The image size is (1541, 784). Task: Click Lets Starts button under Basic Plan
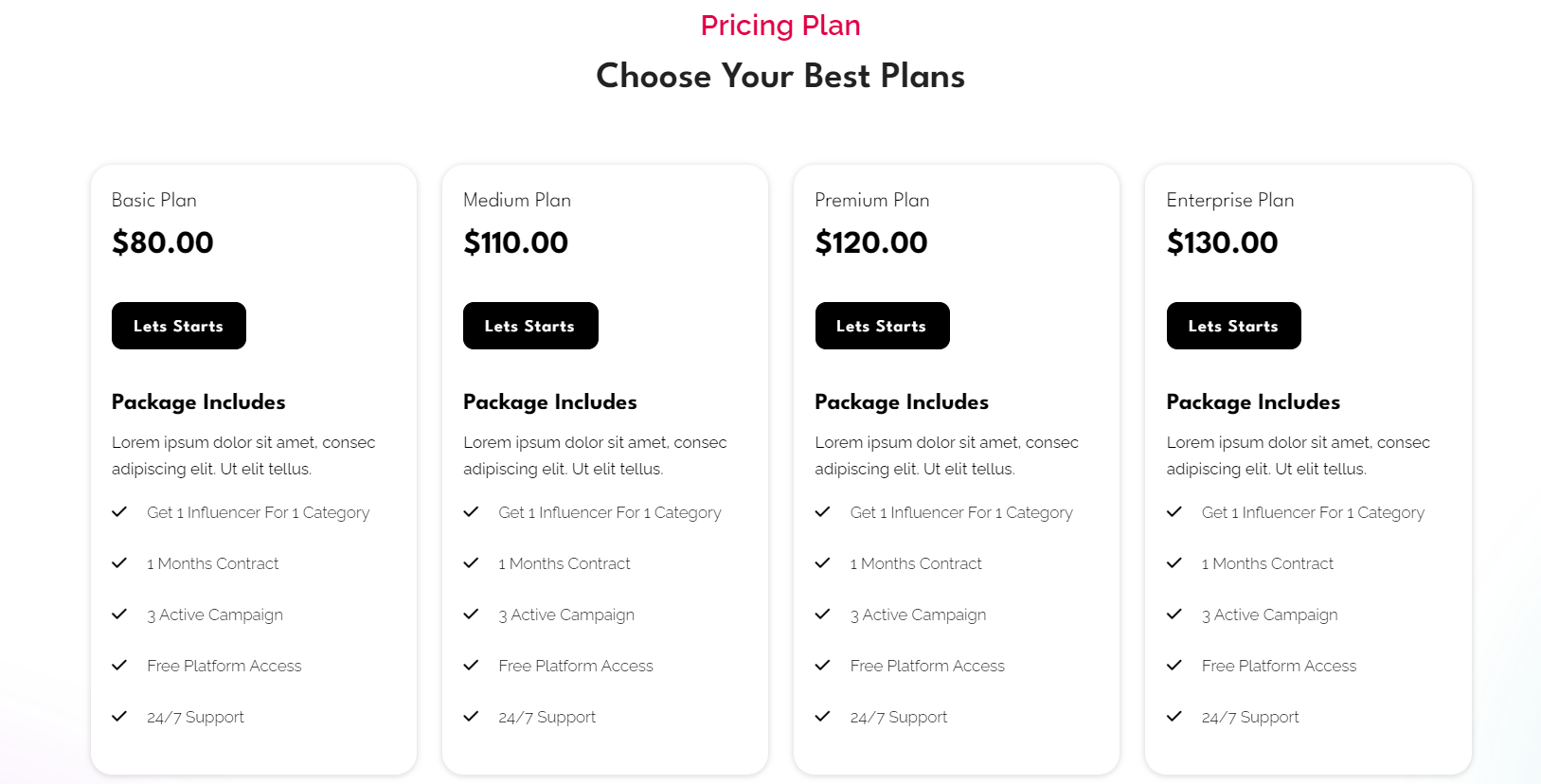(179, 326)
